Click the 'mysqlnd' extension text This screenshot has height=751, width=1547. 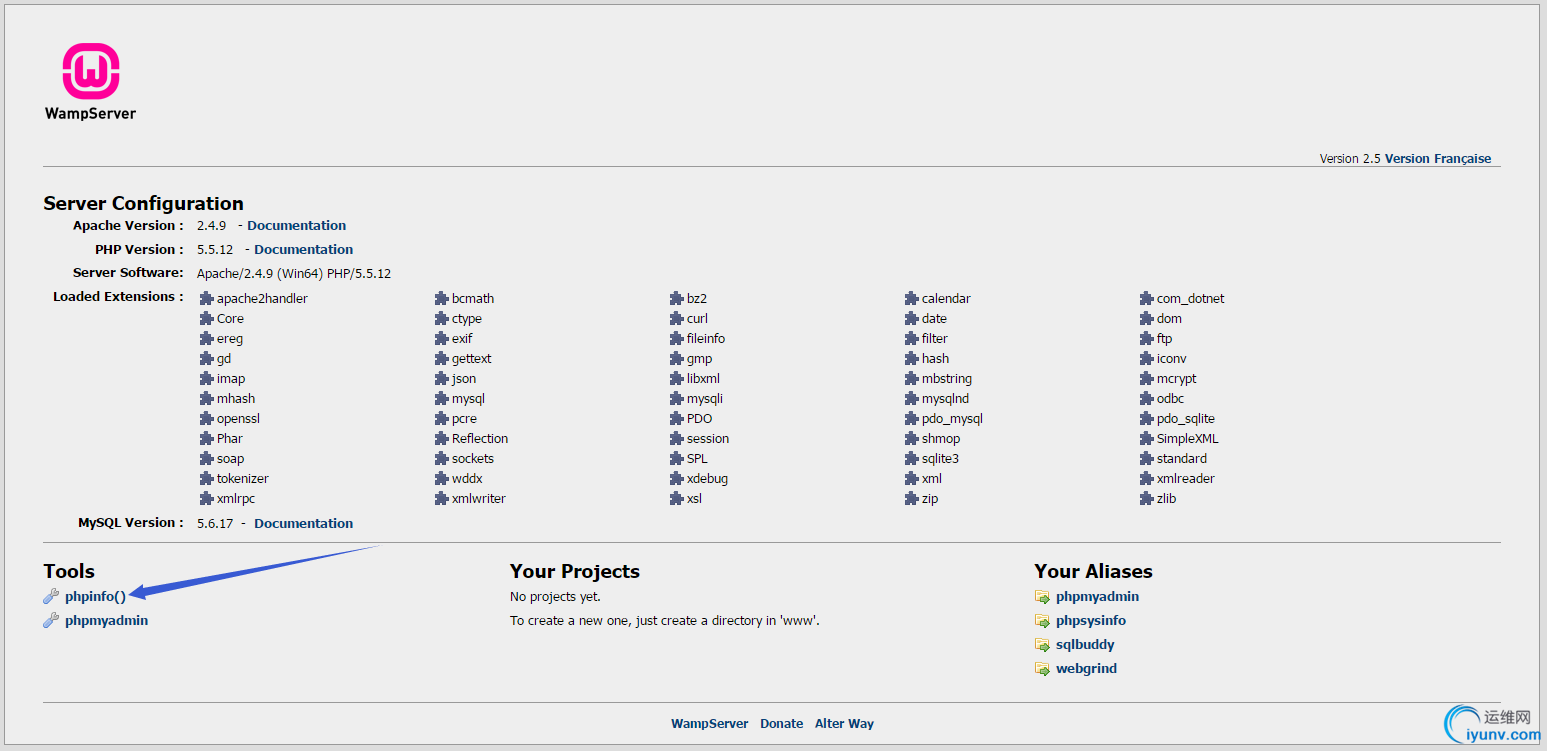coord(945,399)
